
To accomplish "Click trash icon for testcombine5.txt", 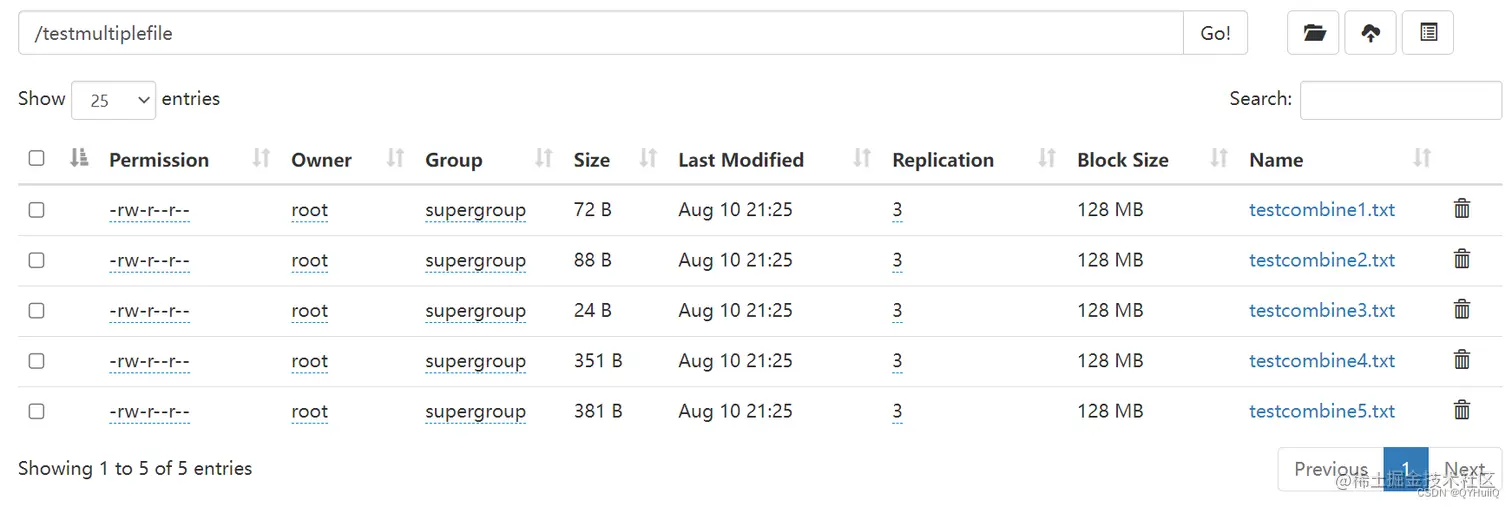I will pos(1461,410).
